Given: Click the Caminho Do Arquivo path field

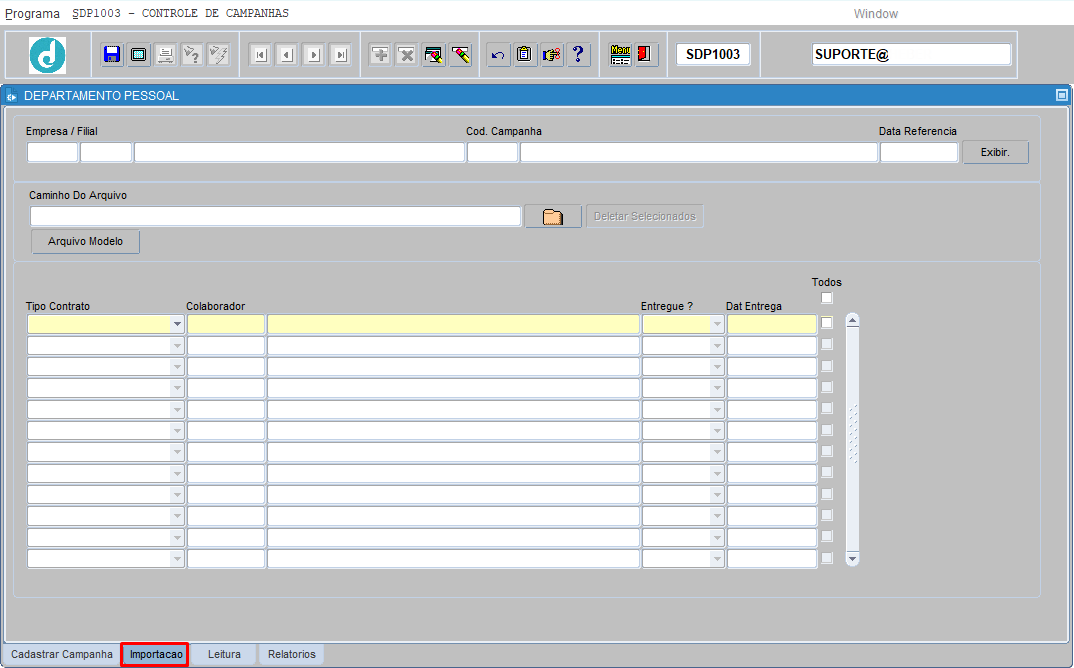Looking at the screenshot, I should coord(275,217).
